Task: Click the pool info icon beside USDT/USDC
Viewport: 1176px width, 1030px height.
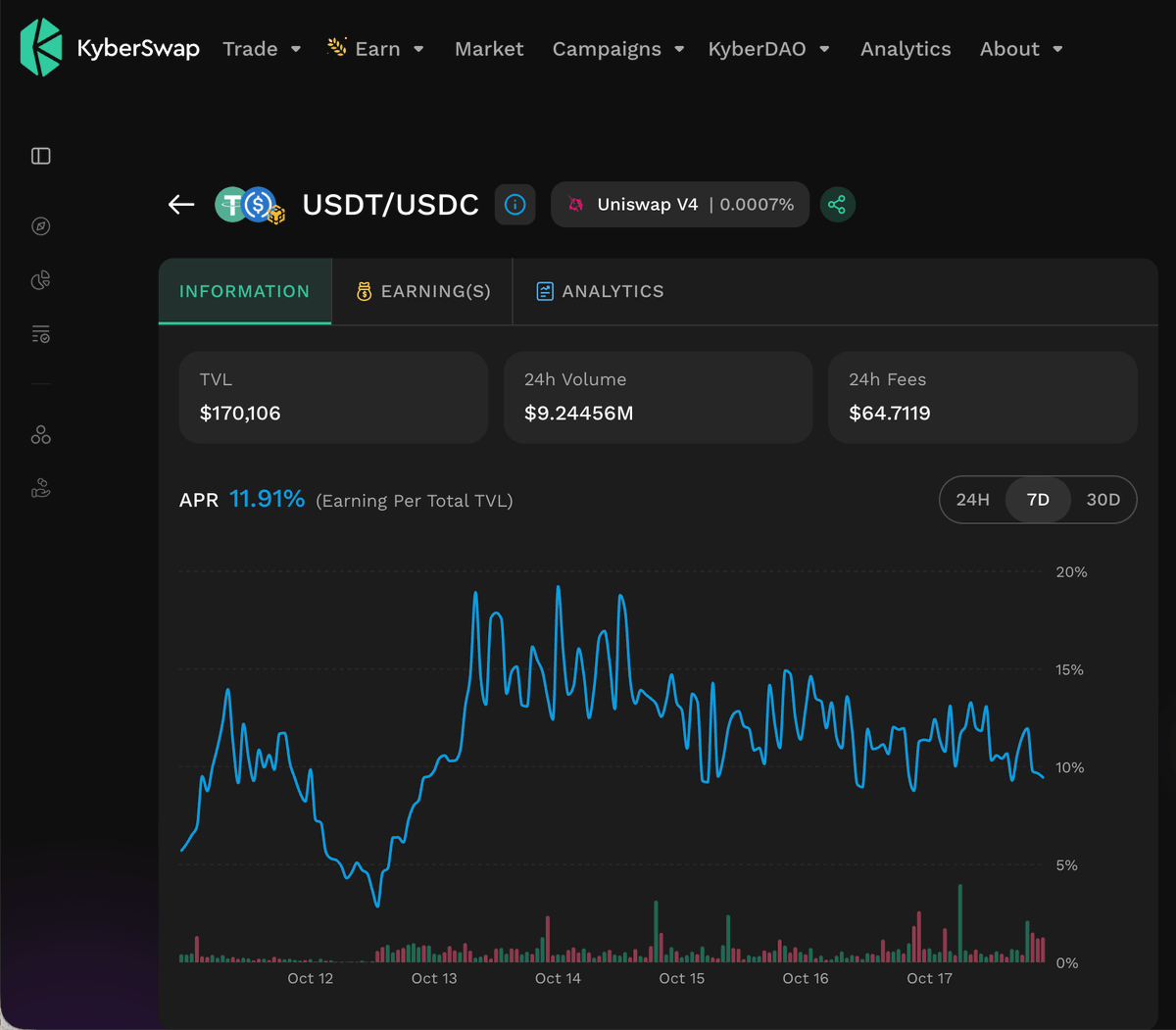Action: coord(515,204)
